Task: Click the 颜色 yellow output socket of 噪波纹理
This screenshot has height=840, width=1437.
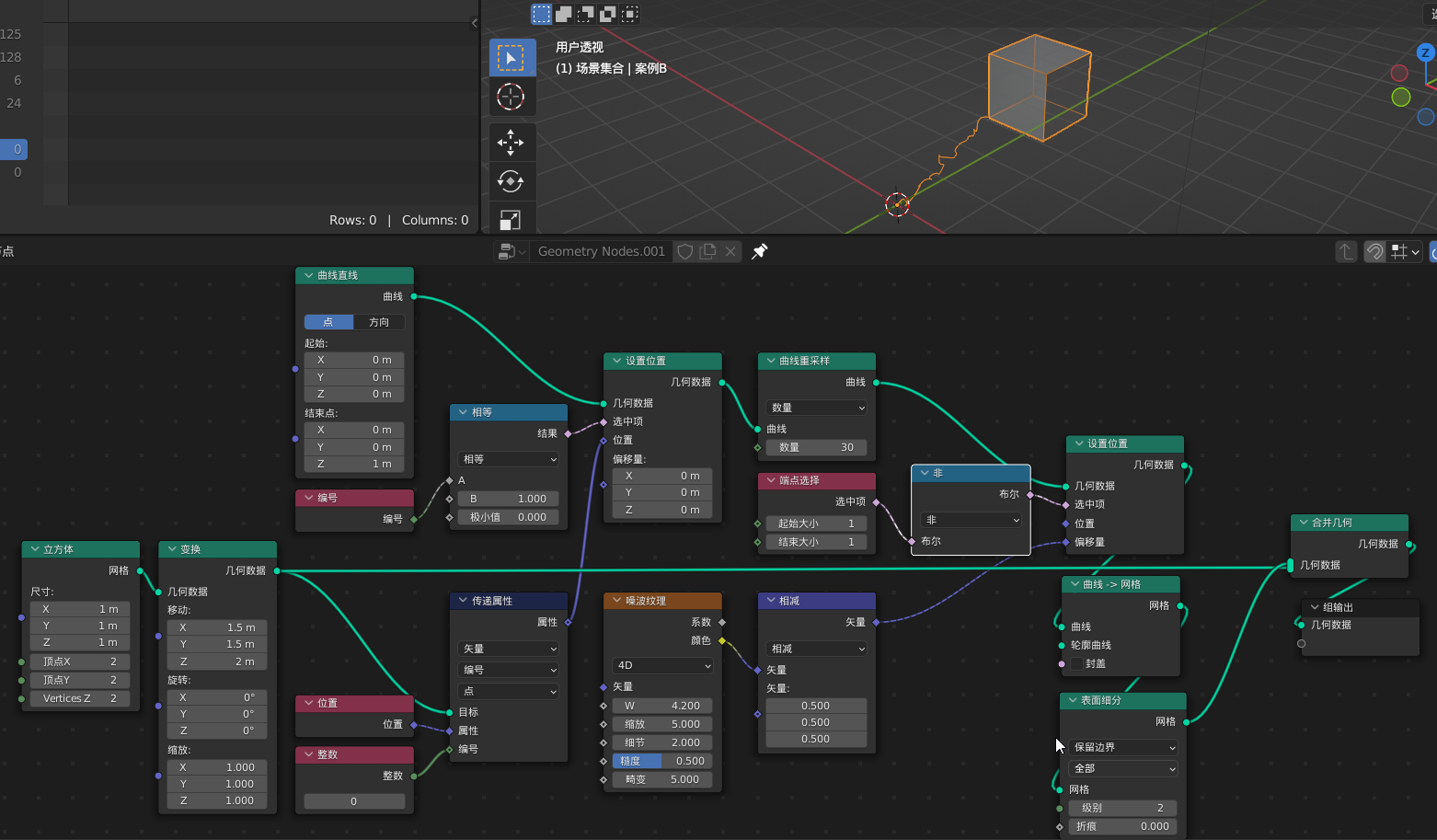Action: tap(722, 640)
